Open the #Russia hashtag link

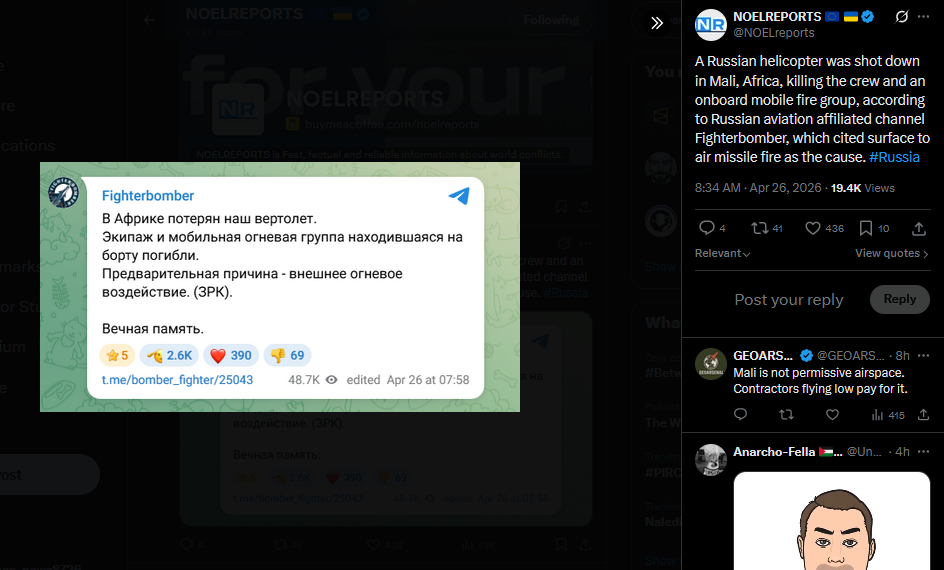click(x=894, y=157)
